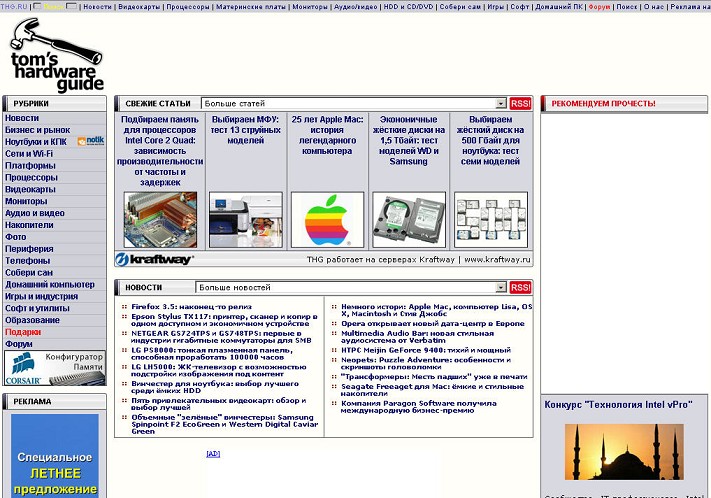Open Видеокарты in the top navigation bar
Viewport: 711px width, 498px height.
click(x=139, y=7)
